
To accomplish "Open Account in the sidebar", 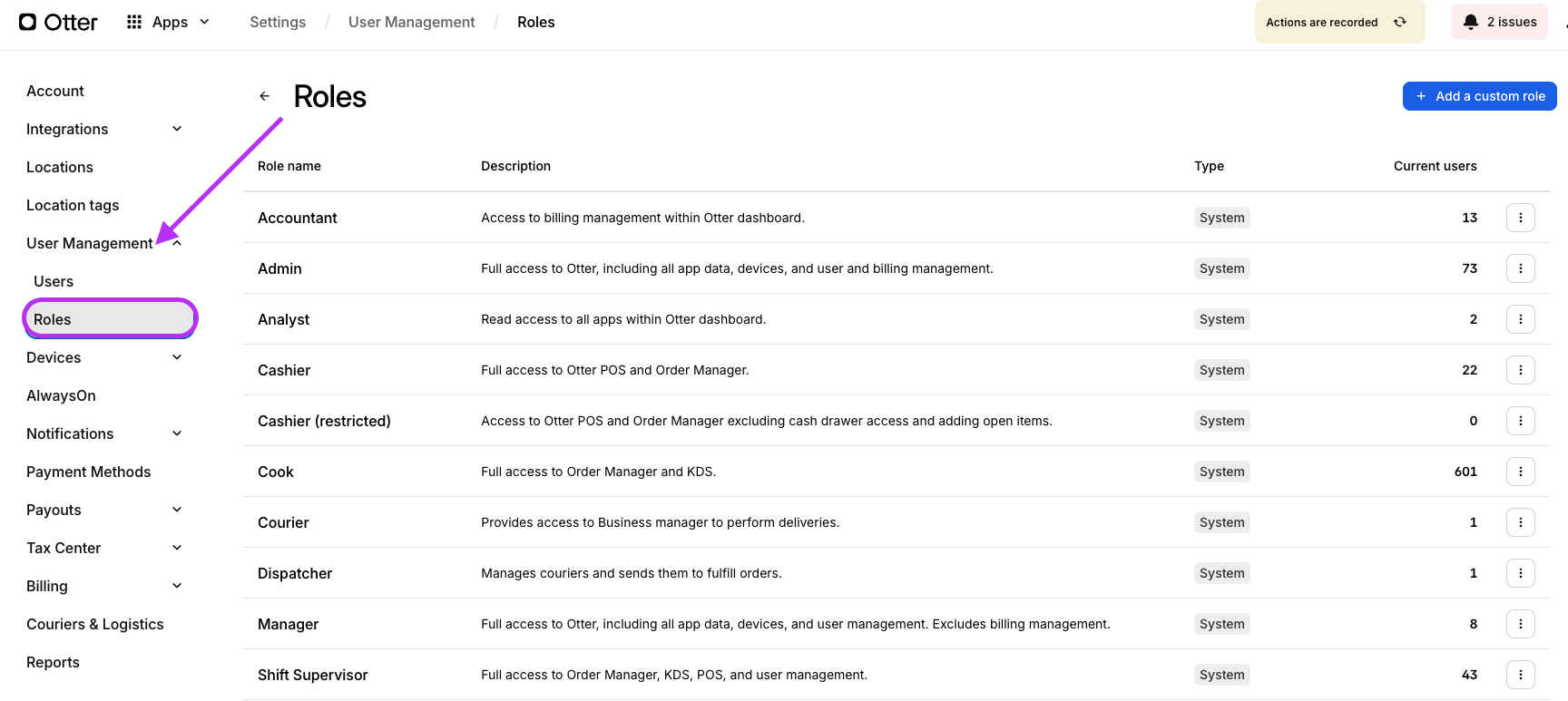I will coord(55,91).
